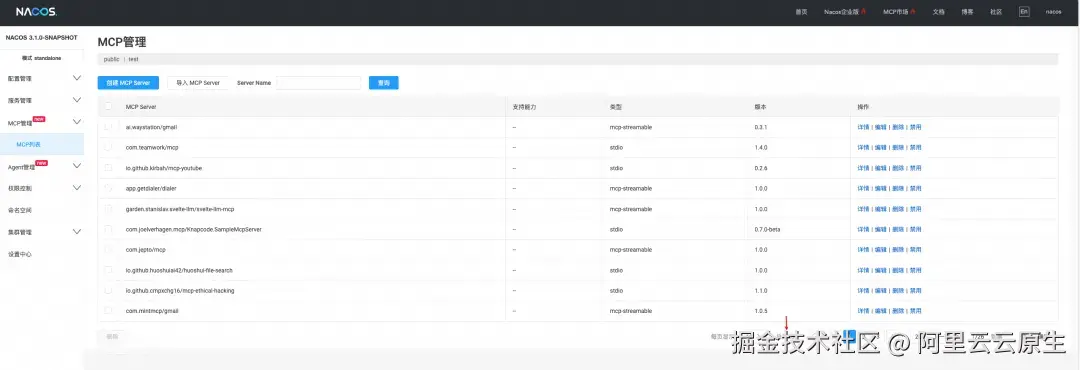Image resolution: width=1080 pixels, height=370 pixels.
Task: Click the 类型 column header
Action: (616, 107)
